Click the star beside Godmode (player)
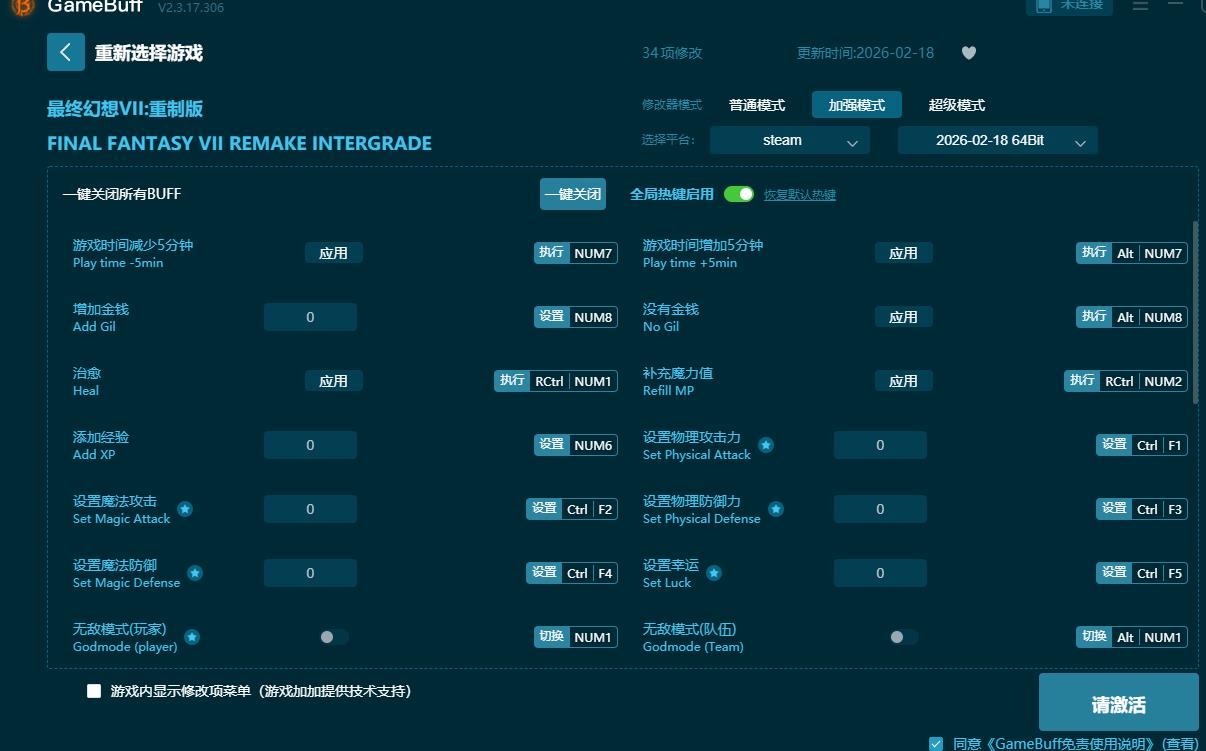Image resolution: width=1206 pixels, height=751 pixels. (x=192, y=636)
